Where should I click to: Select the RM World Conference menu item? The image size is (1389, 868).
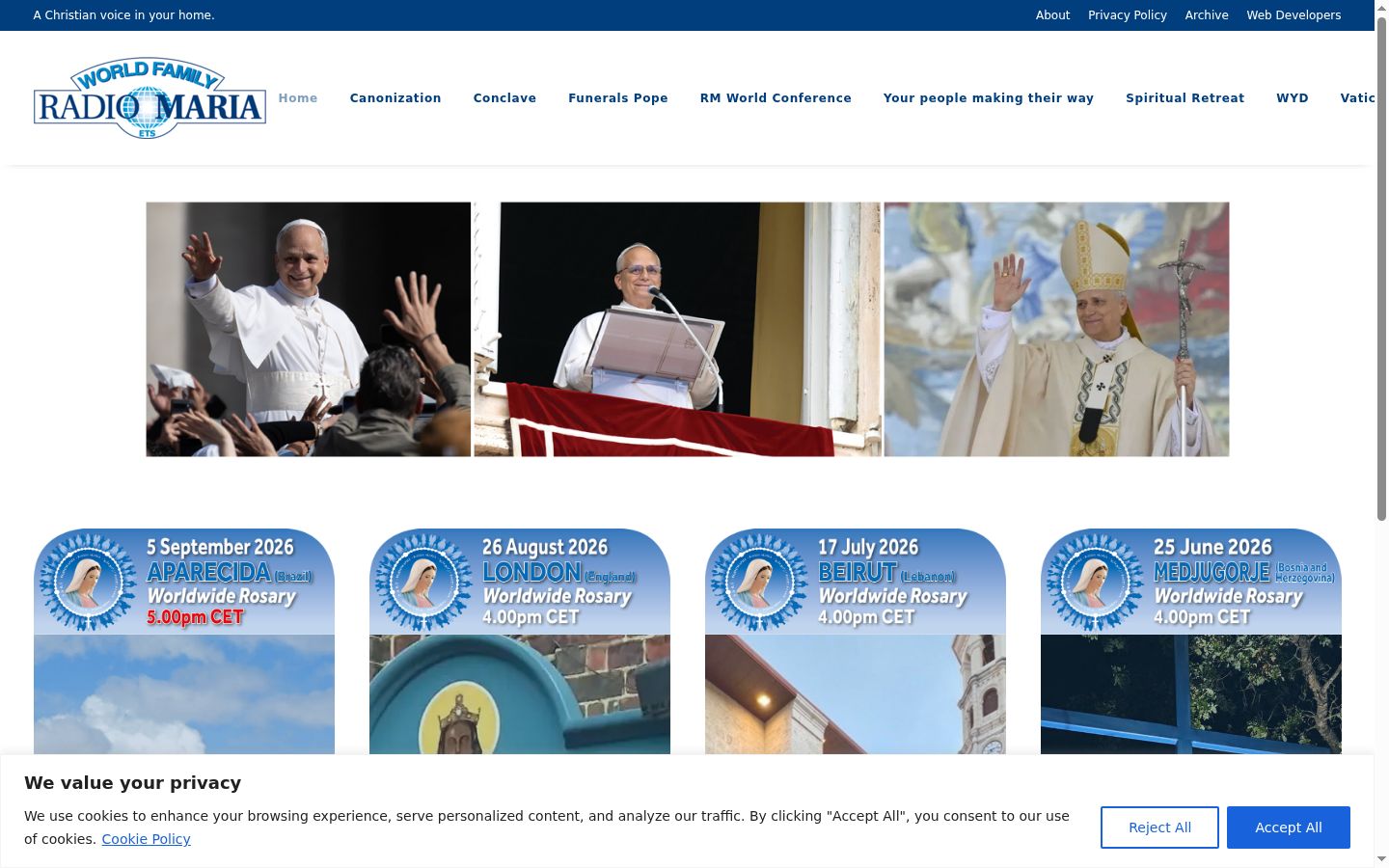(x=776, y=98)
